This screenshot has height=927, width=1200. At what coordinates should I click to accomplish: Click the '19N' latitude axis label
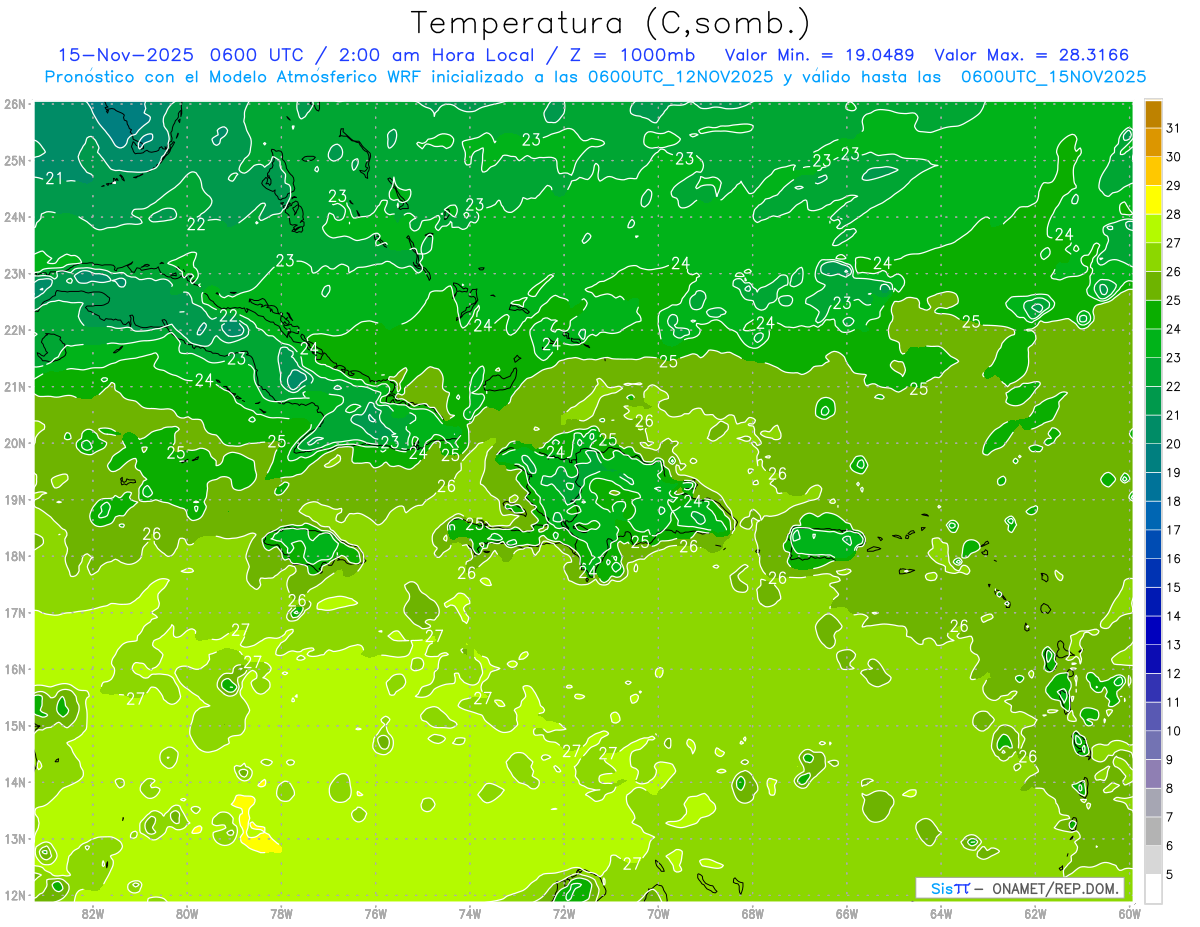pyautogui.click(x=15, y=499)
